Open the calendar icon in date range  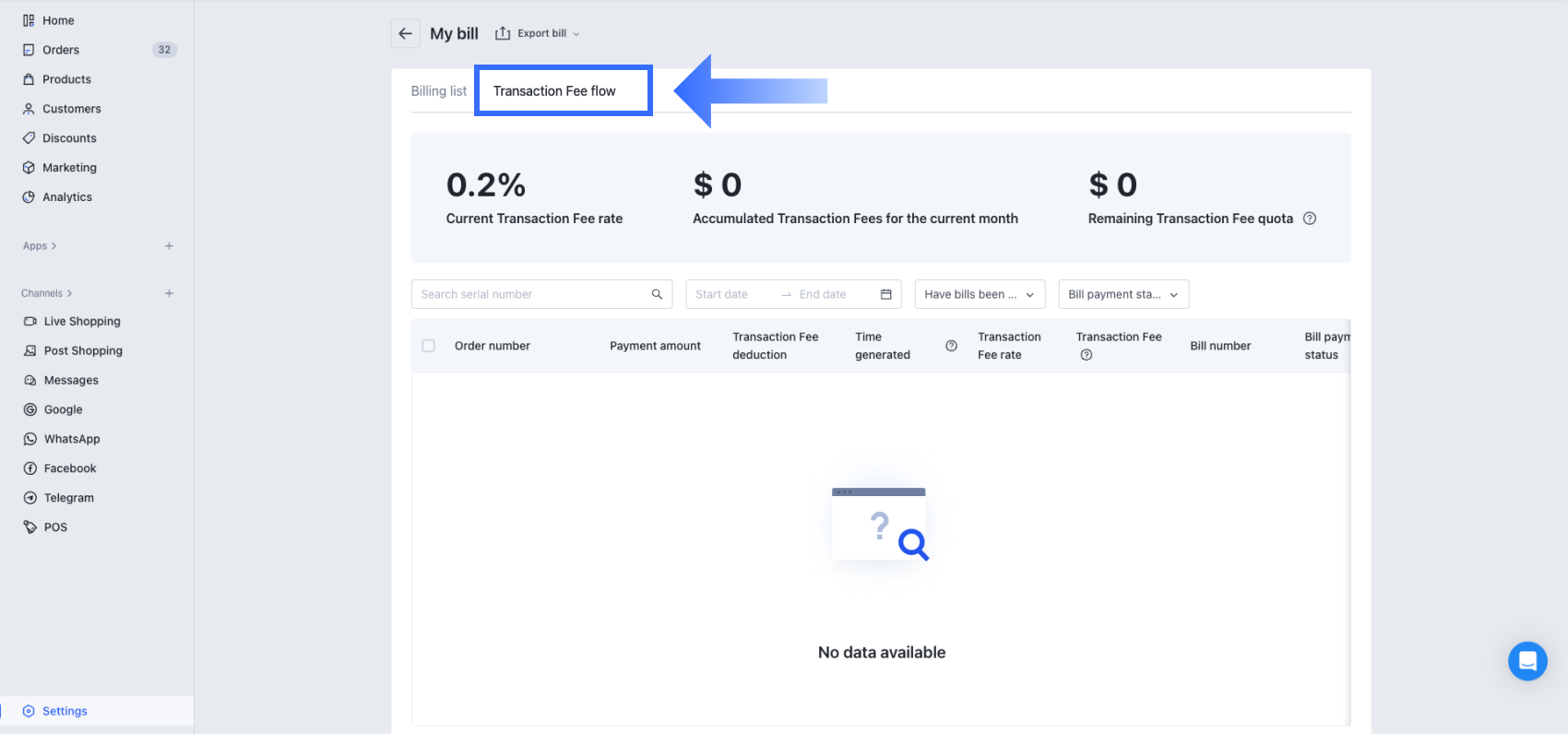[x=885, y=294]
